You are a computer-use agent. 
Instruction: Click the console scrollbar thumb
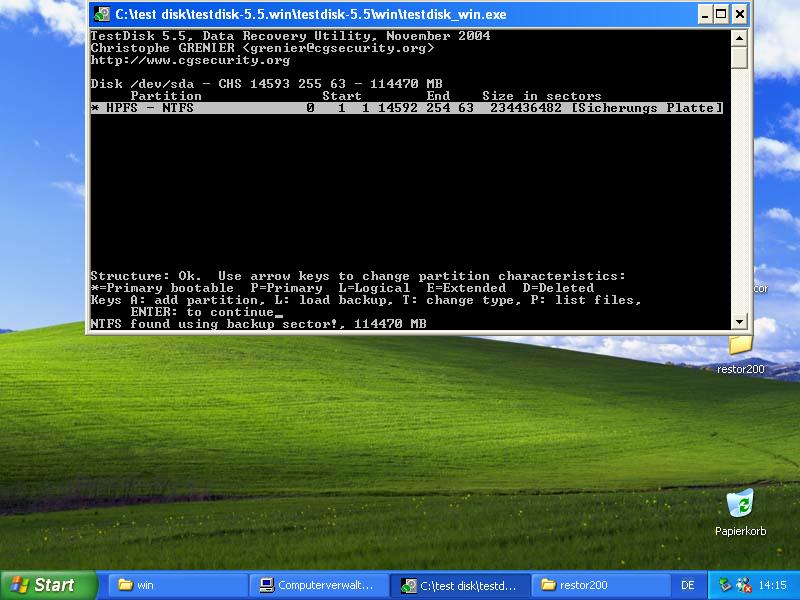coord(739,57)
